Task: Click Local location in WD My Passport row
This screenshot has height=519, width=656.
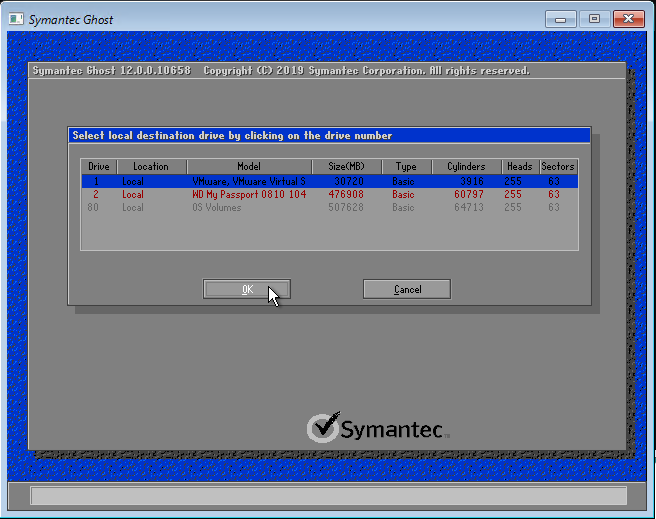Action: tap(133, 194)
